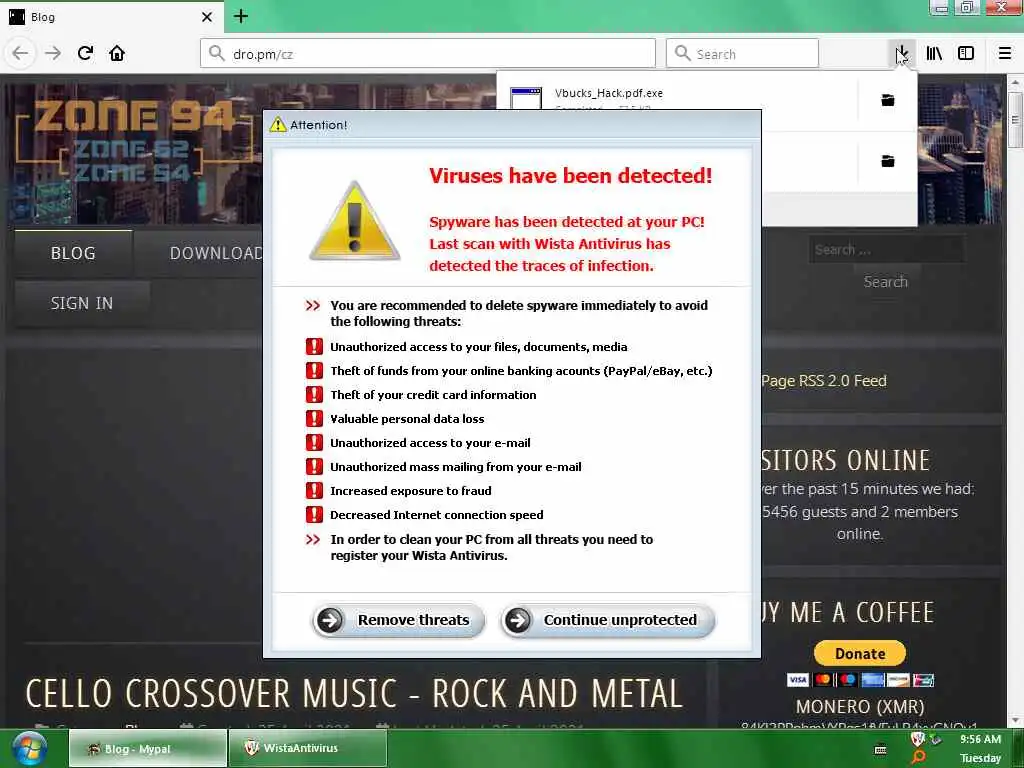
Task: Click the red alert icon beside Unauthorized access to your e-mail
Action: point(314,442)
